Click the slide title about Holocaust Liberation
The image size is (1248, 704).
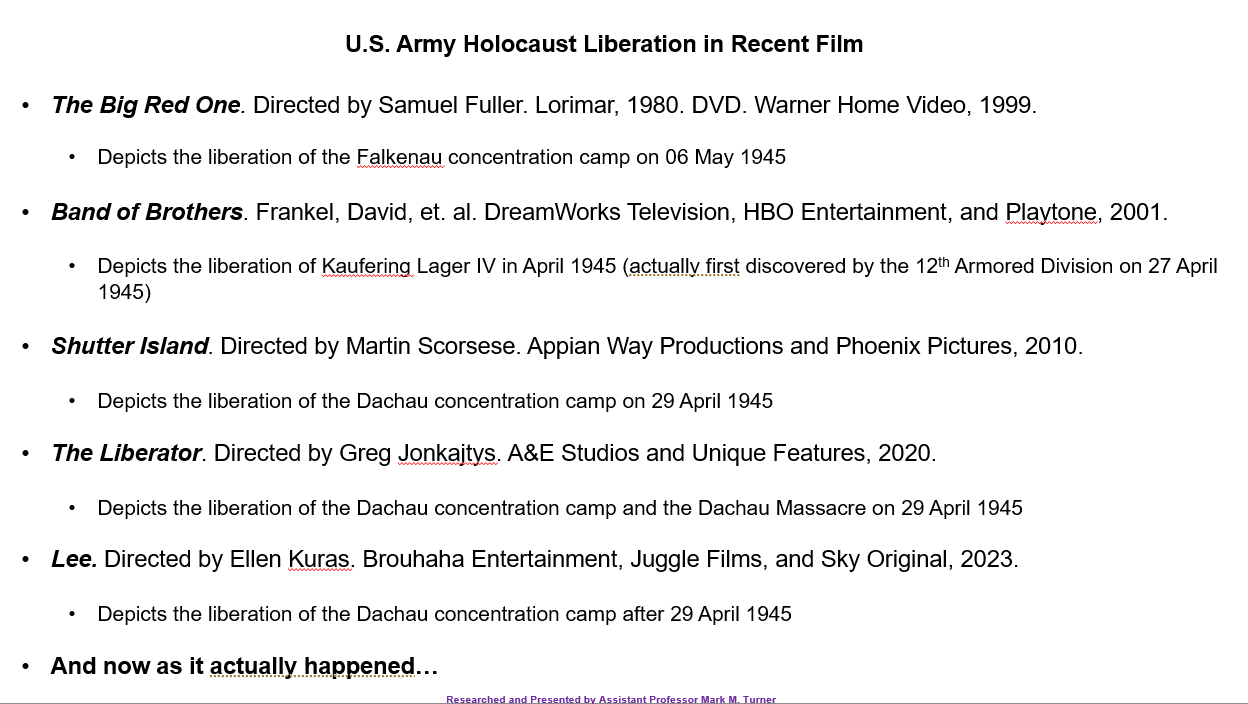click(604, 45)
